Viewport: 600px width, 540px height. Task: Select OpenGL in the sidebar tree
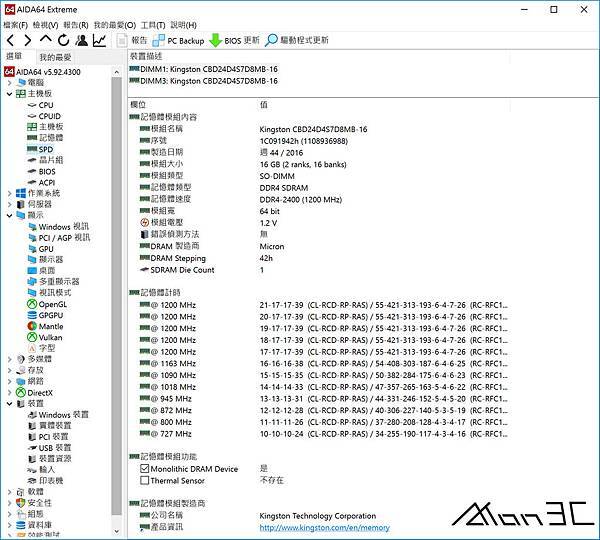point(47,304)
